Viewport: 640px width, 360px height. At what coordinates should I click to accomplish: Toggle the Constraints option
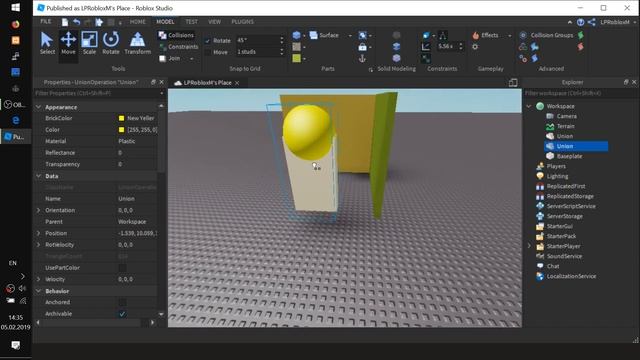[178, 47]
